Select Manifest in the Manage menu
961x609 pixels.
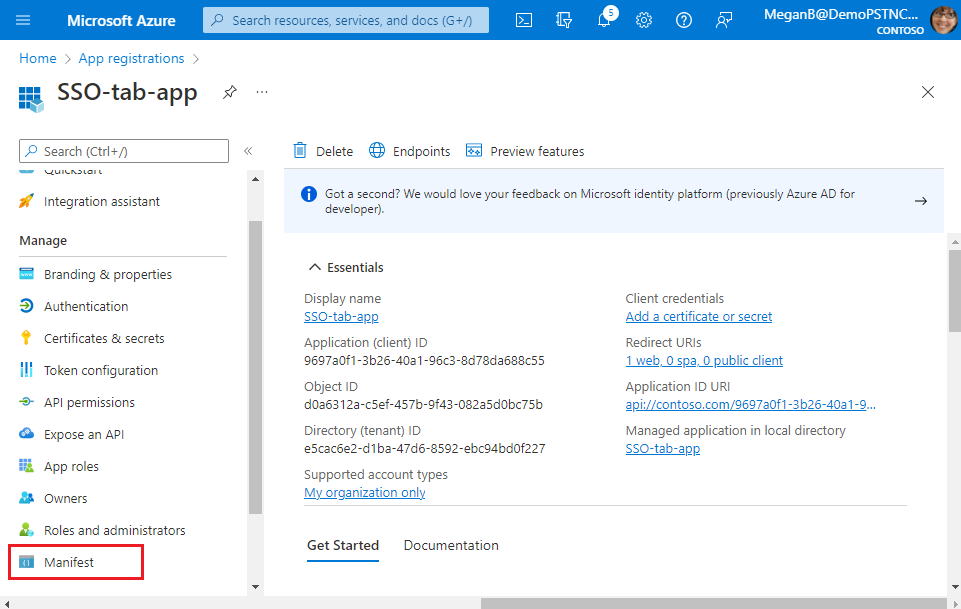pyautogui.click(x=69, y=562)
